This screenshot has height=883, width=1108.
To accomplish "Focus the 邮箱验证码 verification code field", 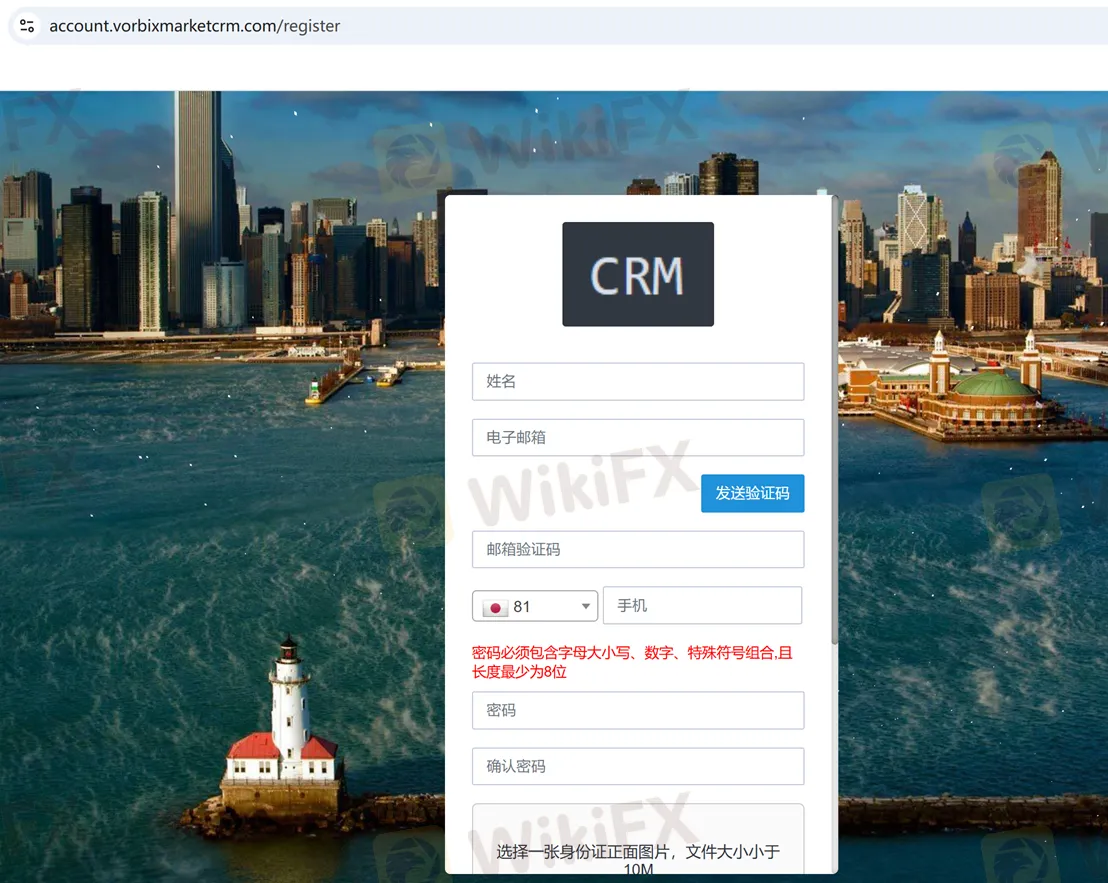I will point(637,550).
